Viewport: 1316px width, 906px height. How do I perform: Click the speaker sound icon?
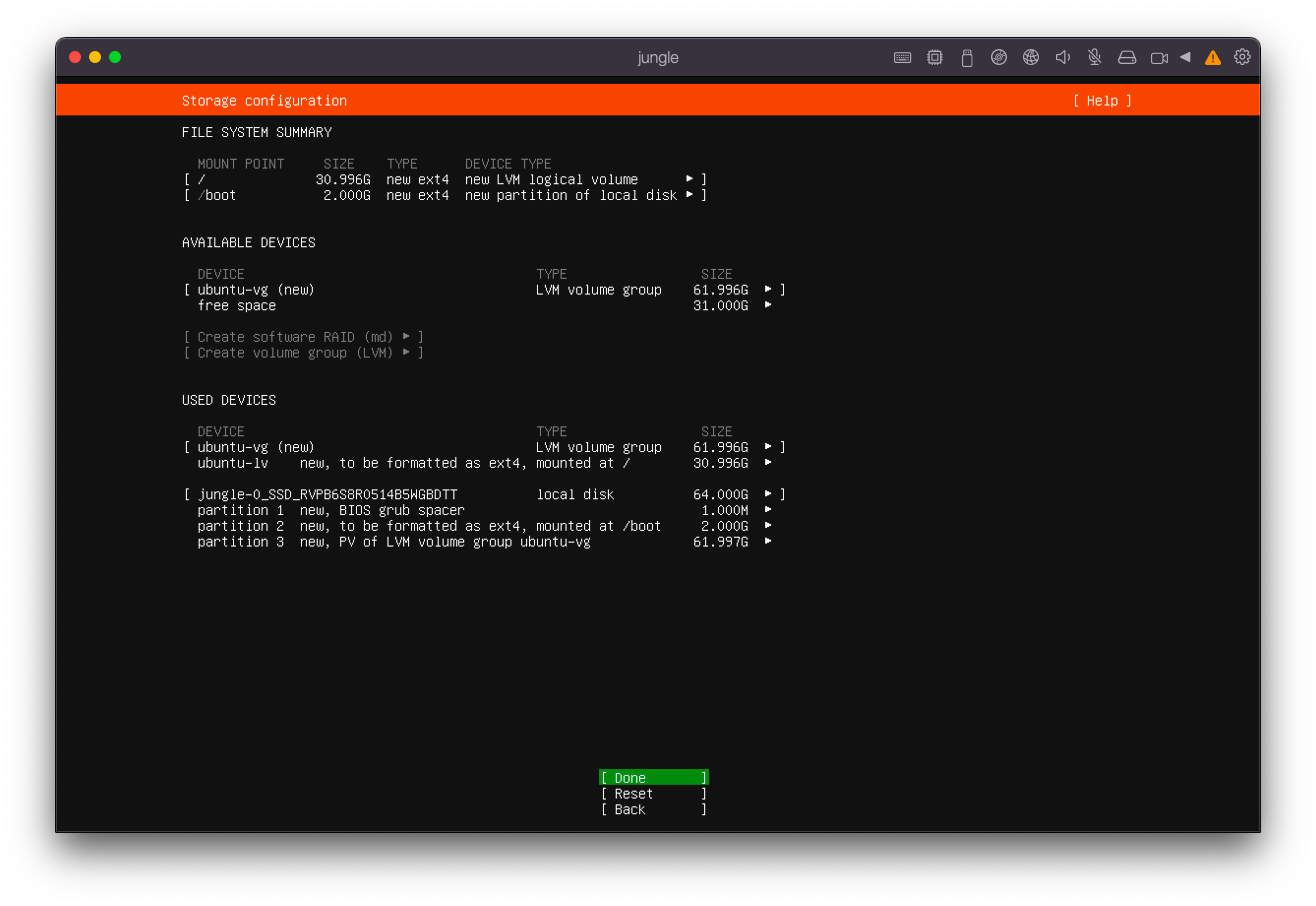(x=1063, y=57)
